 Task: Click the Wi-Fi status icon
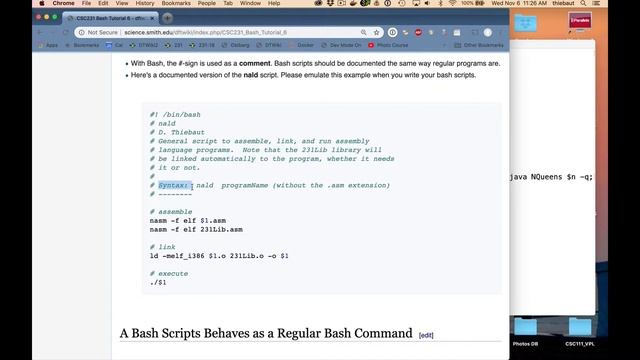pos(452,3)
